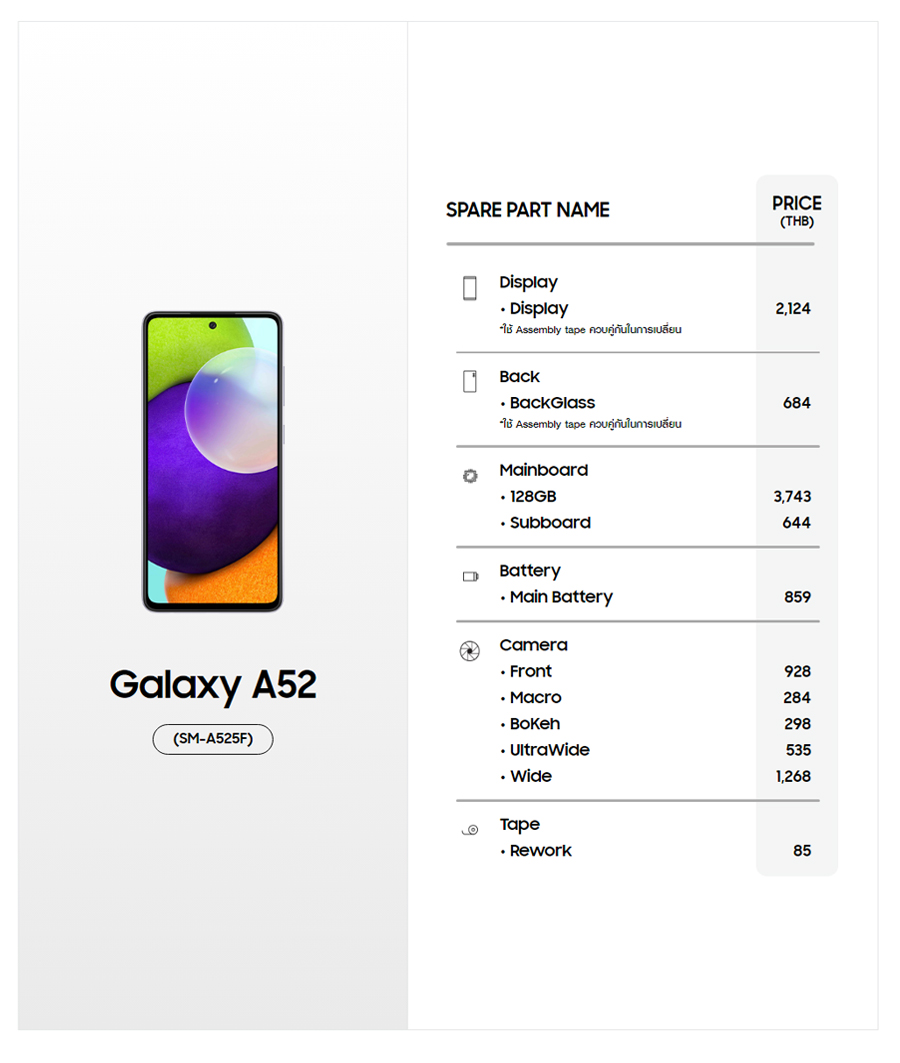Select the BackGlass part entry
The image size is (900, 1063).
pos(552,403)
